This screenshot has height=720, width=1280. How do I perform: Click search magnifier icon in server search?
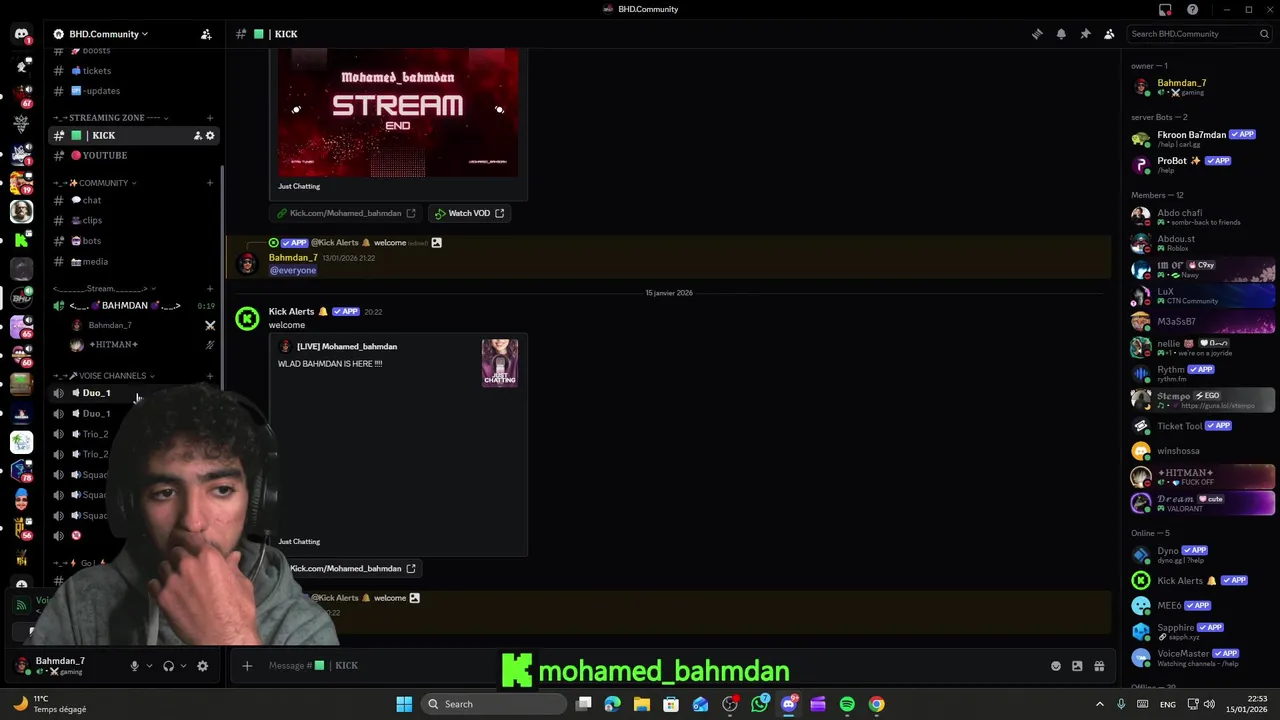[x=1264, y=34]
